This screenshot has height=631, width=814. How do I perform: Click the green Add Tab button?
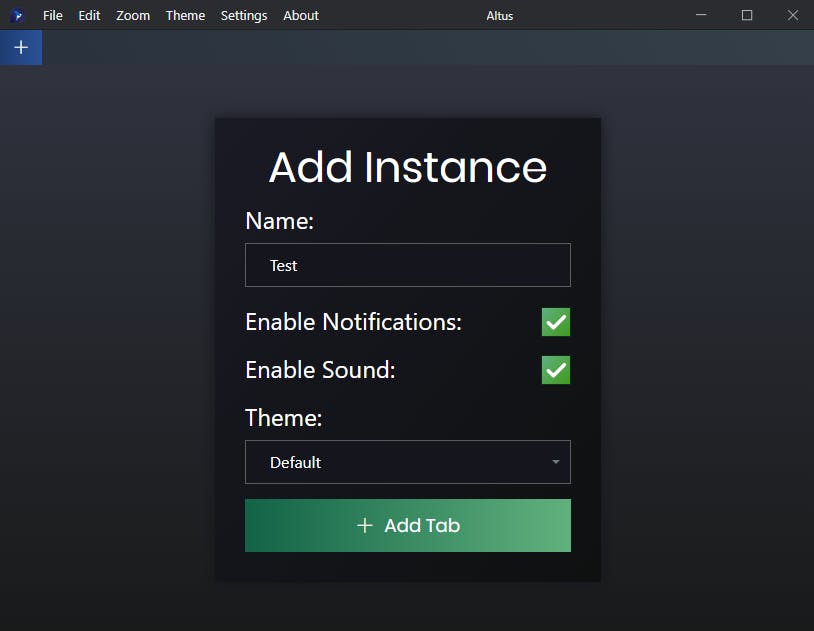pos(408,525)
